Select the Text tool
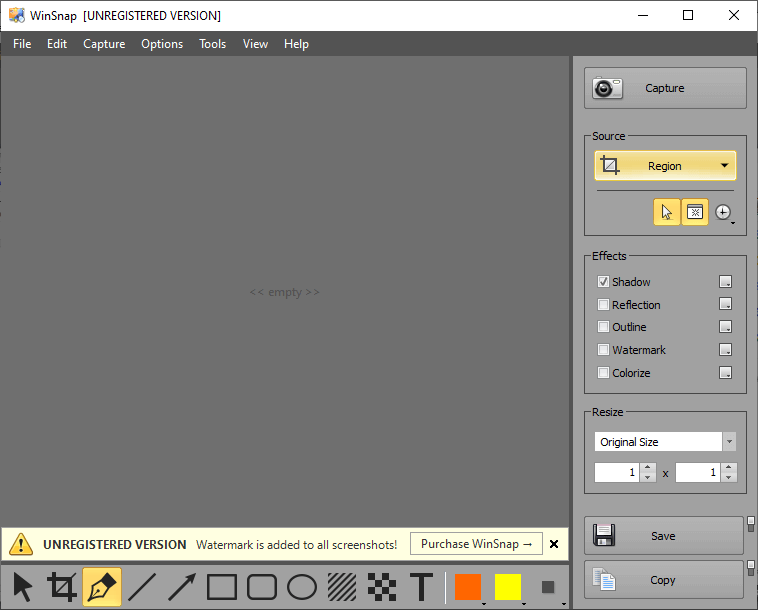Viewport: 758px width, 610px height. tap(422, 587)
